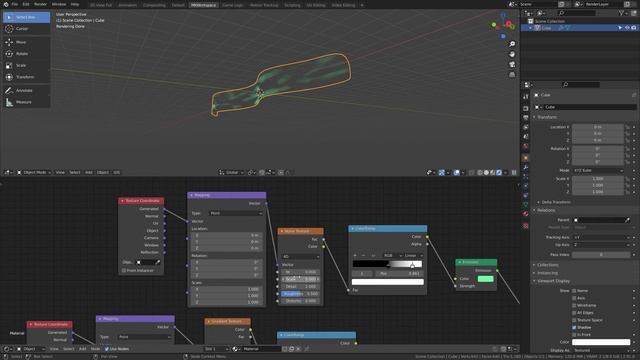The height and width of the screenshot is (360, 640).
Task: Open the Object Mode dropdown
Action: point(34,173)
